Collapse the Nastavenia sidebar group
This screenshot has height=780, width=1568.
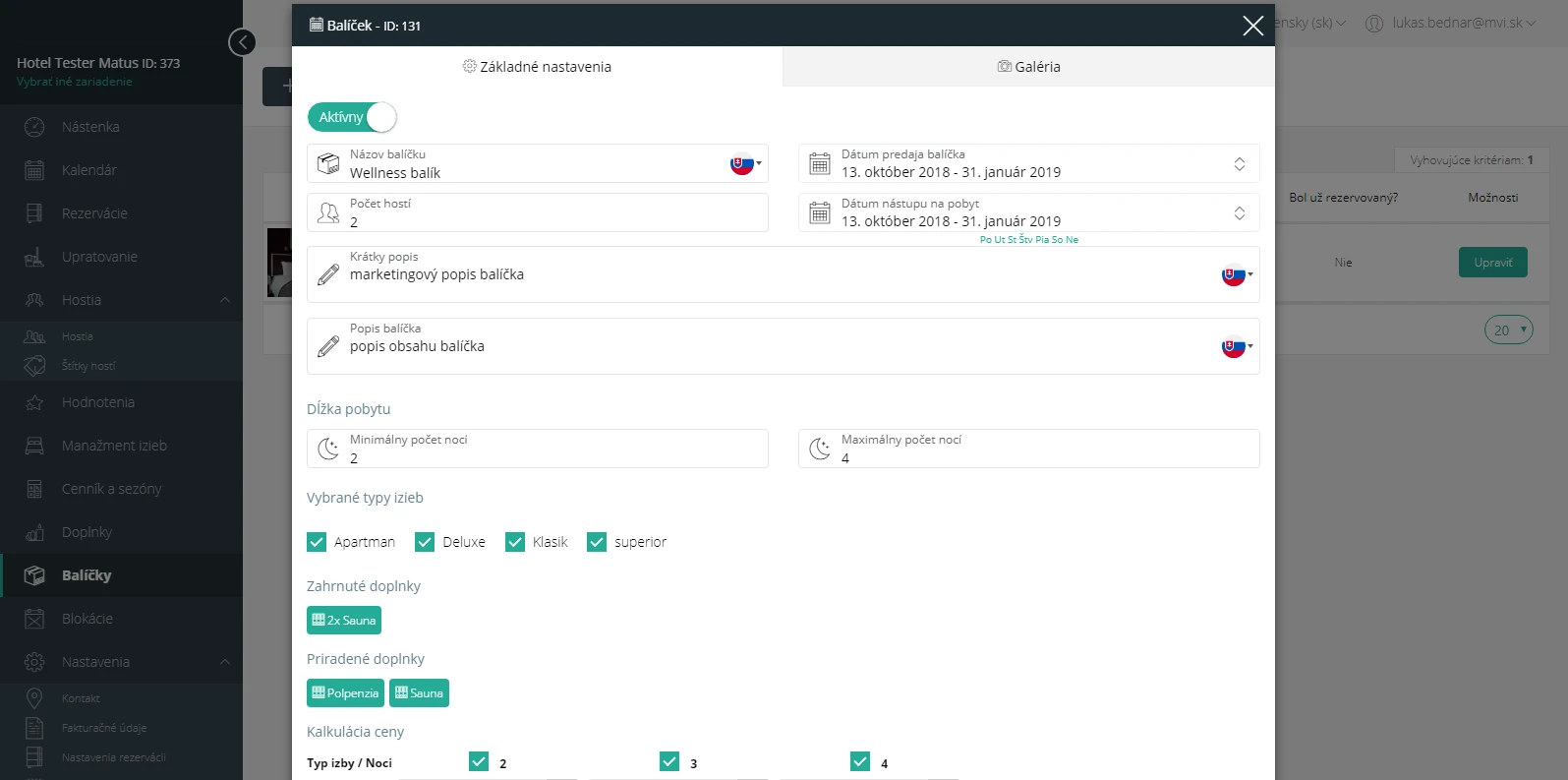coord(225,662)
